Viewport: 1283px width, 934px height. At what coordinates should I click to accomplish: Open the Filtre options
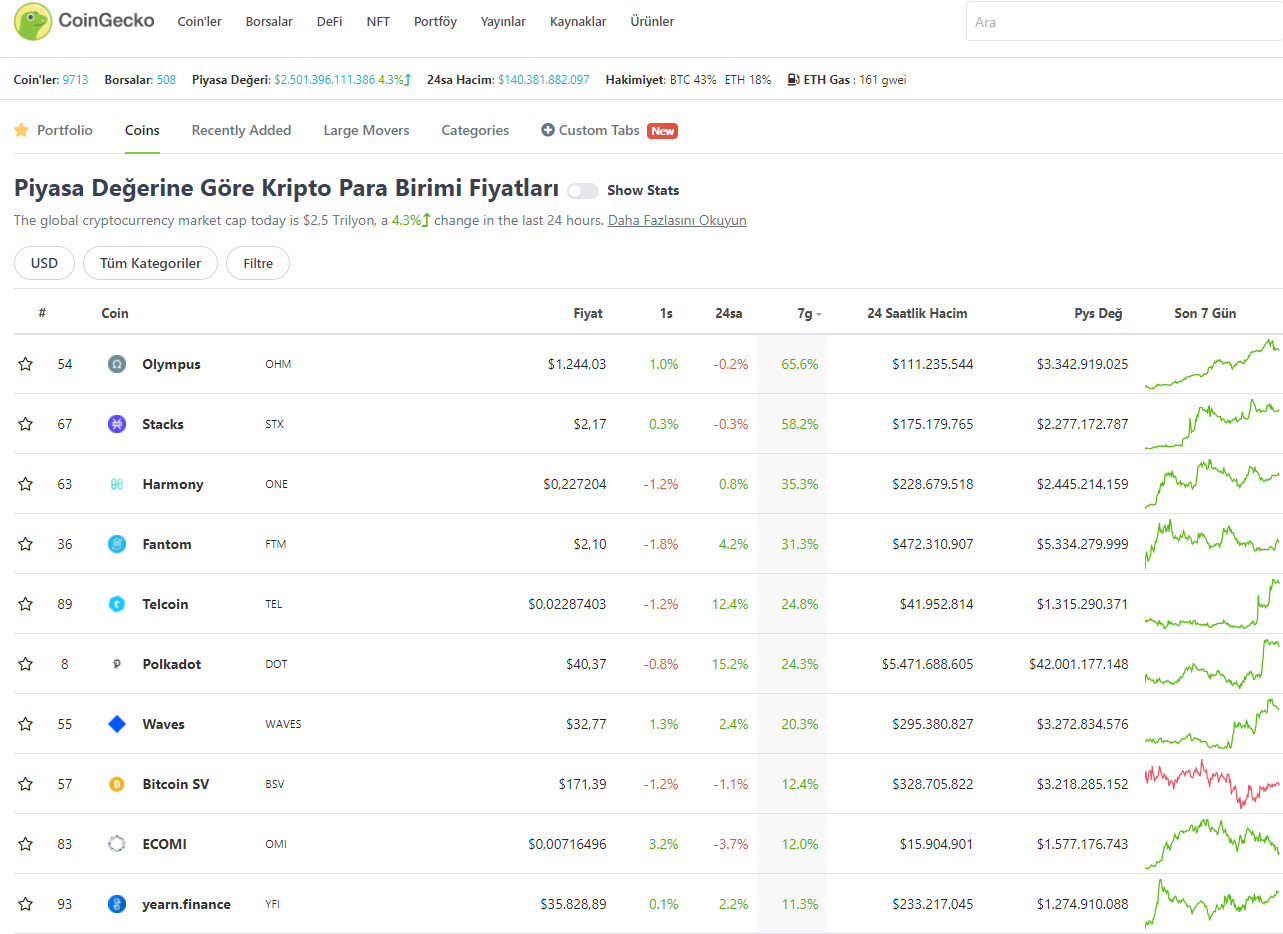(258, 264)
